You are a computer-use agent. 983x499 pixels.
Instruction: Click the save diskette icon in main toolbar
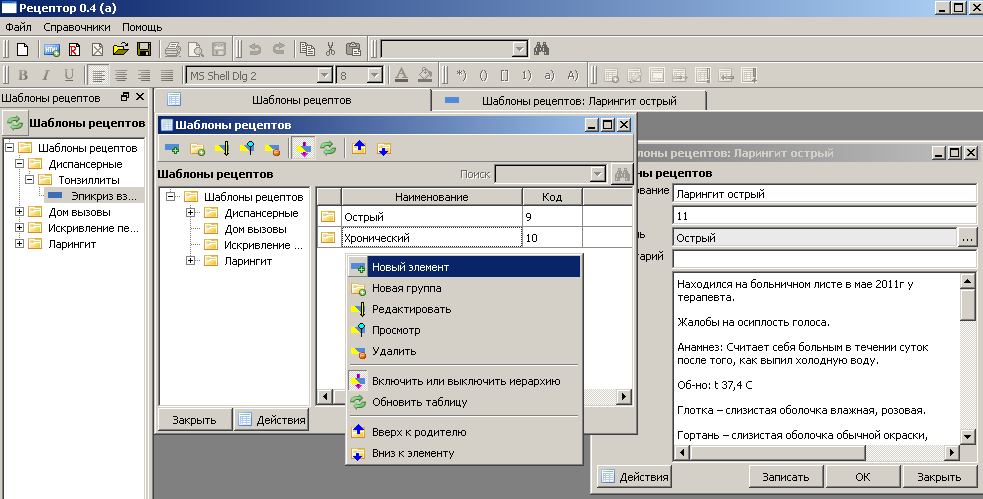[x=144, y=49]
